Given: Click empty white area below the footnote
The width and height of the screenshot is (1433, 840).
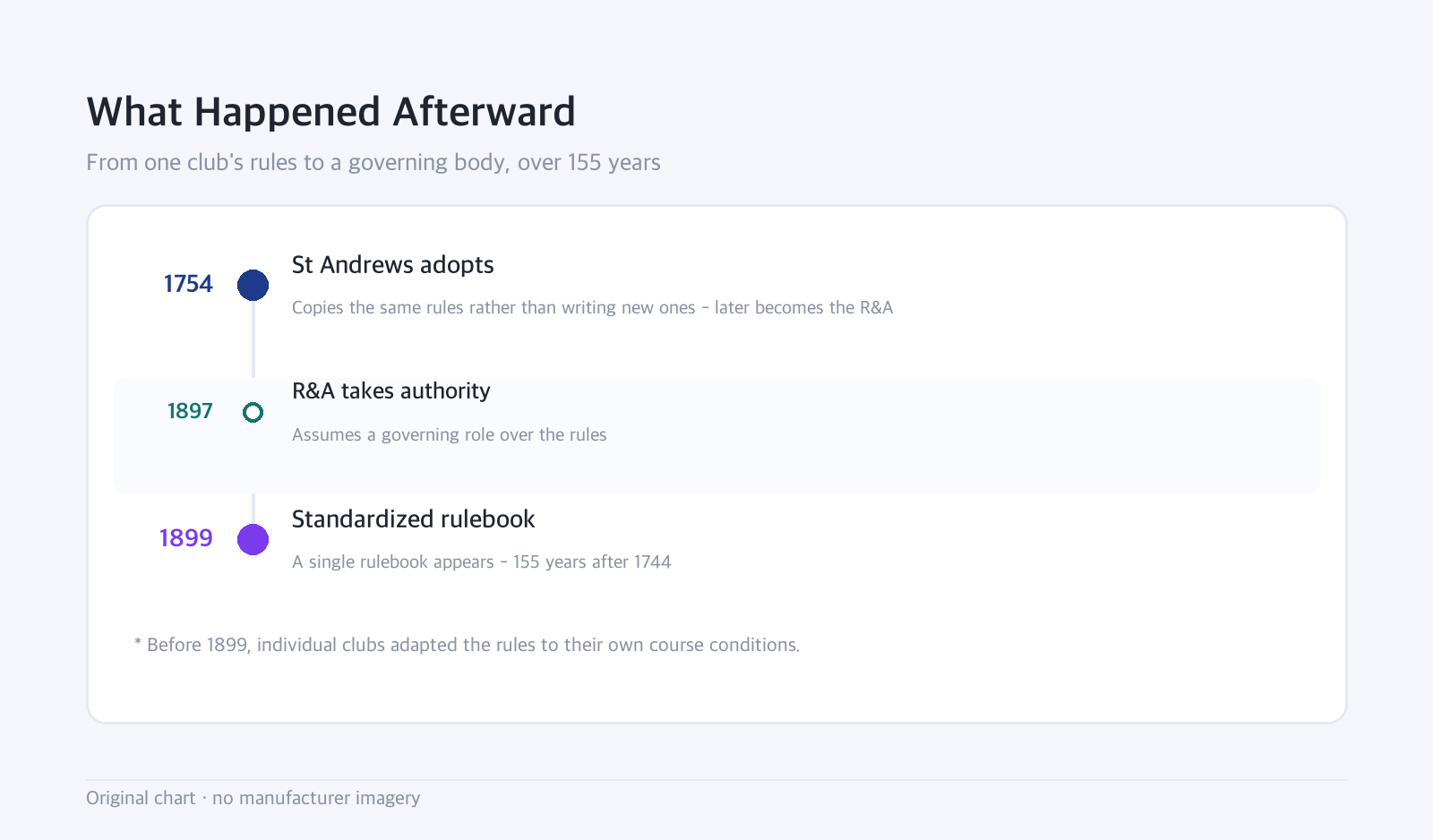Looking at the screenshot, I should point(716,690).
